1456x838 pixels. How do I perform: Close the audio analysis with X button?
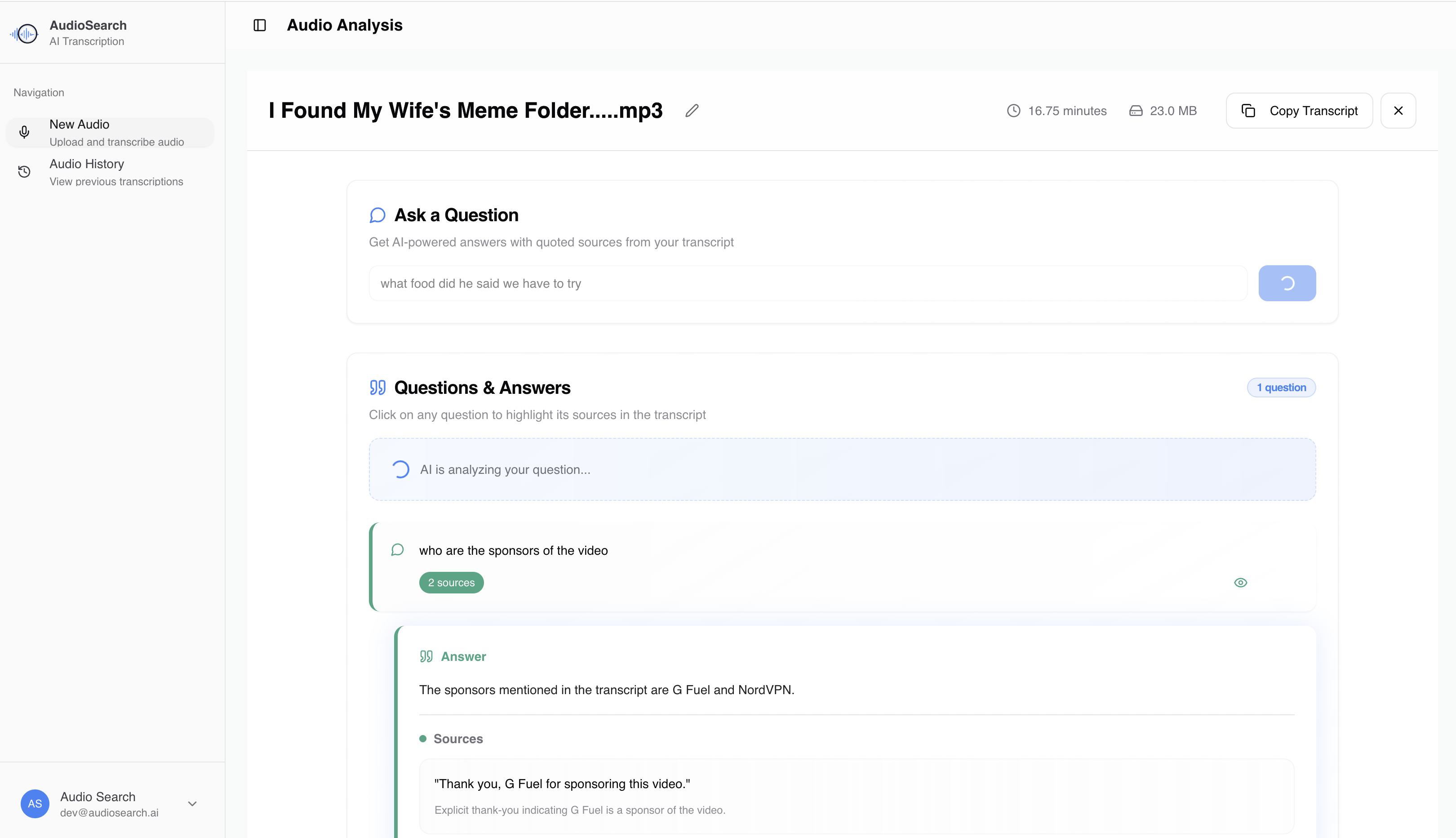click(1398, 111)
